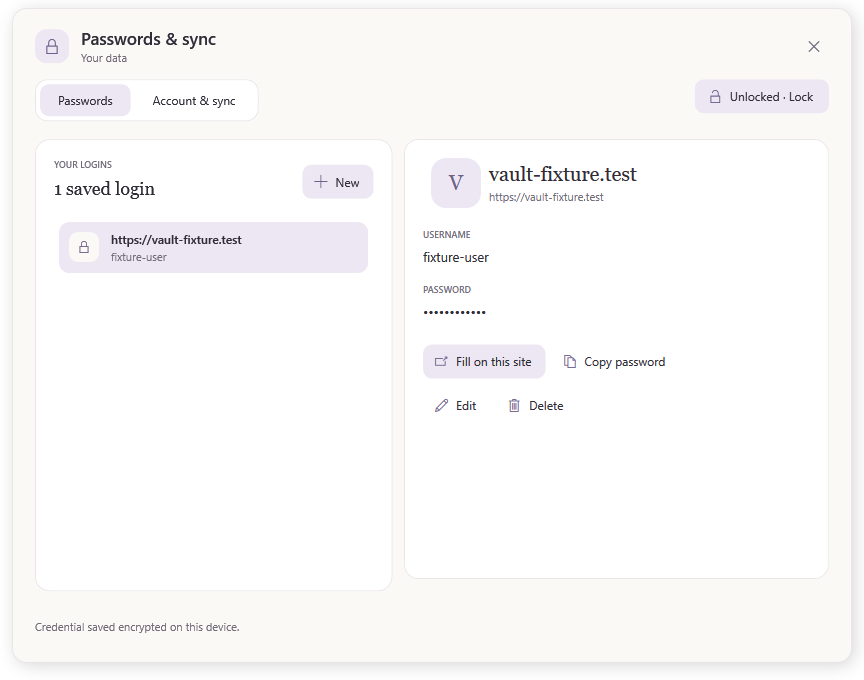864x680 pixels.
Task: Click the padlock icon in the Lock button
Action: click(x=715, y=97)
